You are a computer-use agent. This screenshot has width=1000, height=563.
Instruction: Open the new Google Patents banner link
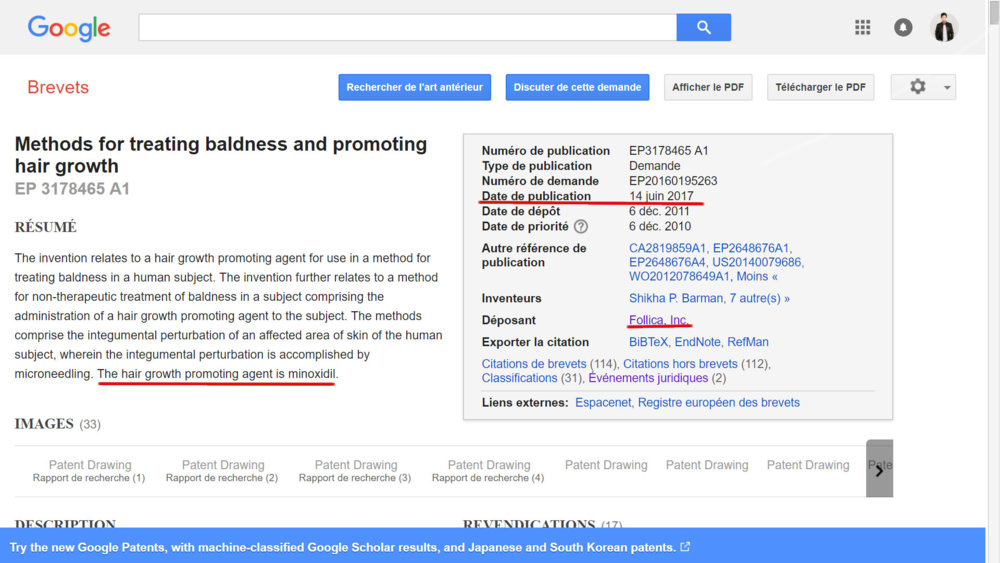pyautogui.click(x=349, y=547)
